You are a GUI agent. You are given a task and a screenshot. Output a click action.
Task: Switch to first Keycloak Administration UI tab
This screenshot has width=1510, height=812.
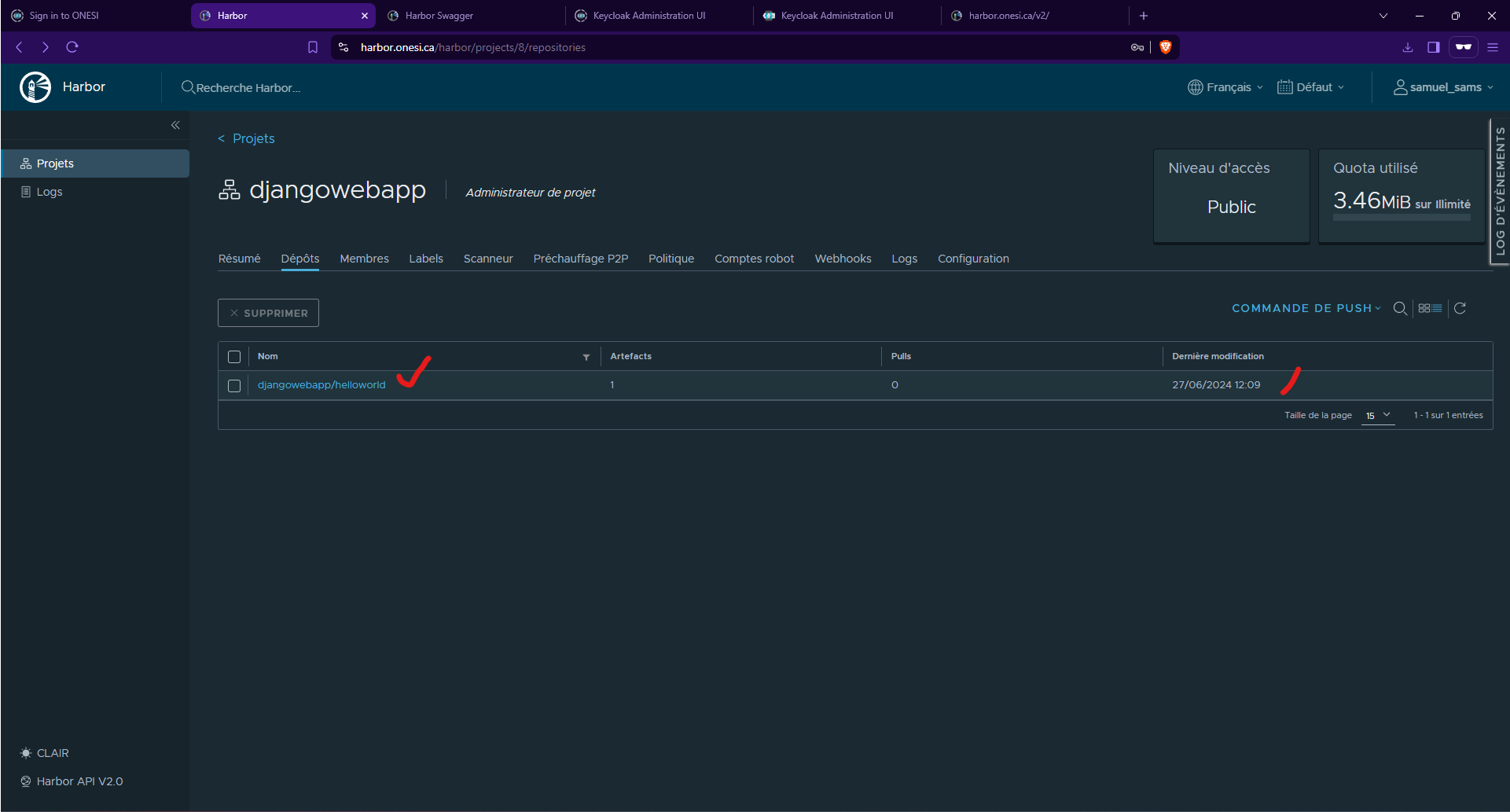(657, 16)
